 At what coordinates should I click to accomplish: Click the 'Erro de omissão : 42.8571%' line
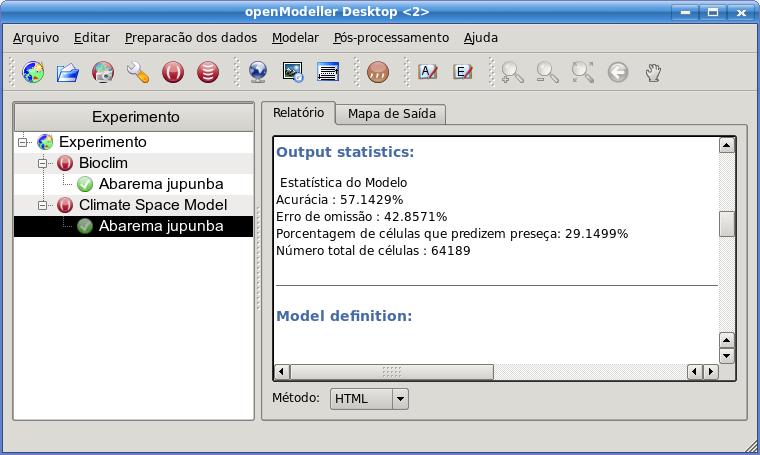361,217
